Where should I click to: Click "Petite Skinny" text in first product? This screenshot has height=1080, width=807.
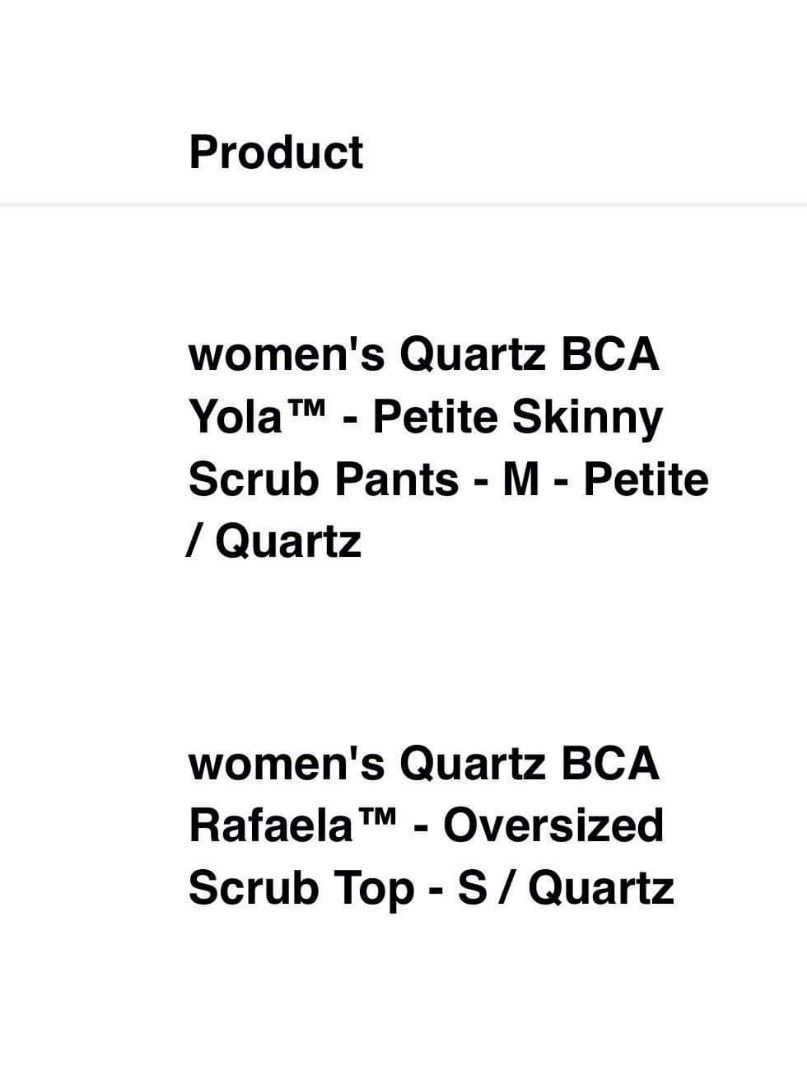pyautogui.click(x=517, y=418)
